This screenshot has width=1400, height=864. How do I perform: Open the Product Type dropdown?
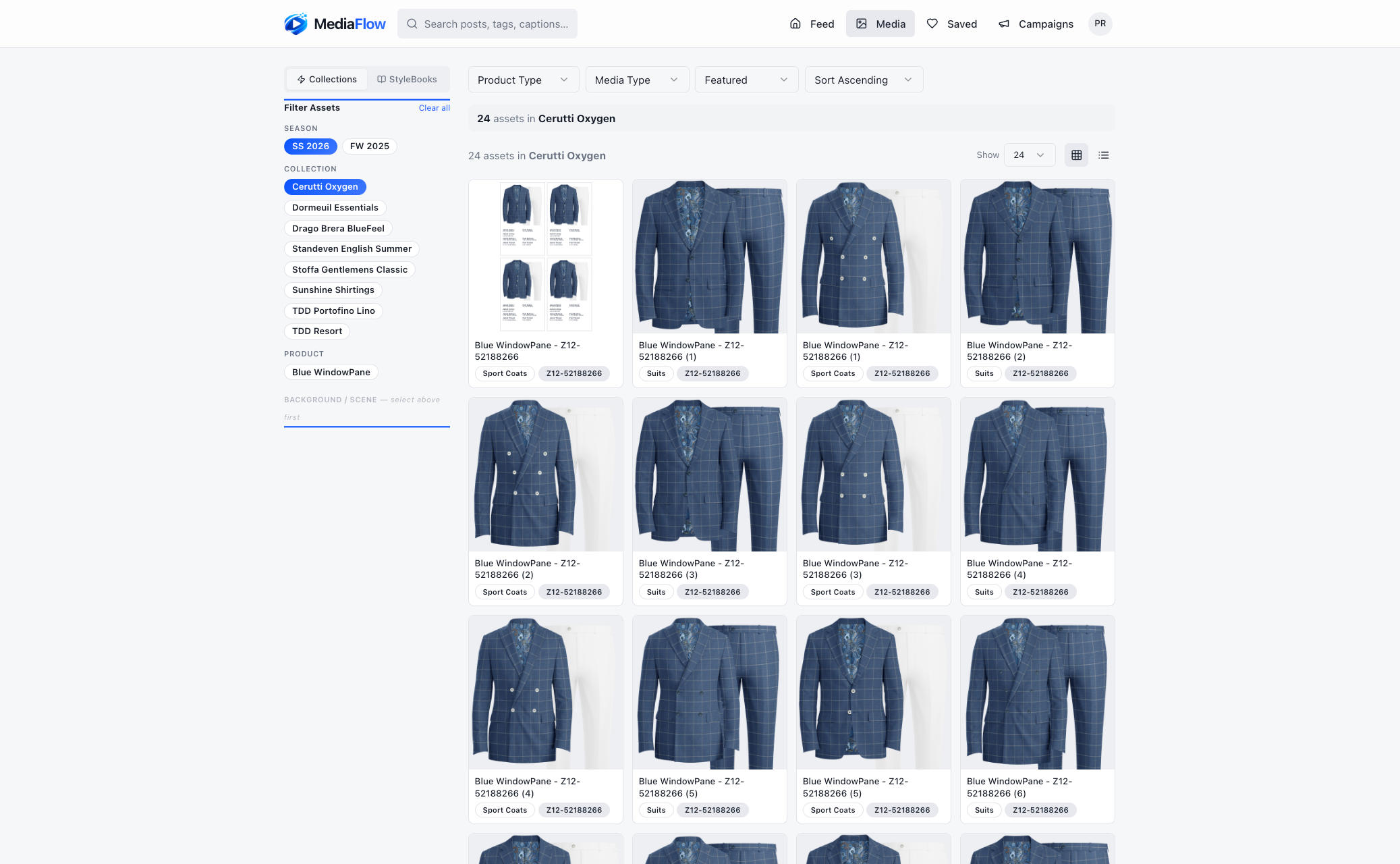tap(524, 80)
